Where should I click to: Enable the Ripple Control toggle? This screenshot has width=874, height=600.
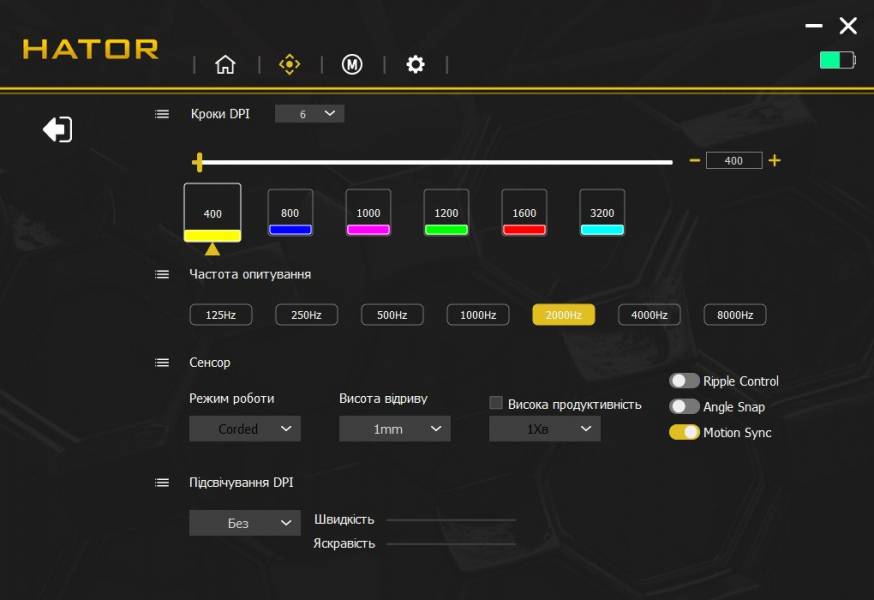[x=684, y=381]
